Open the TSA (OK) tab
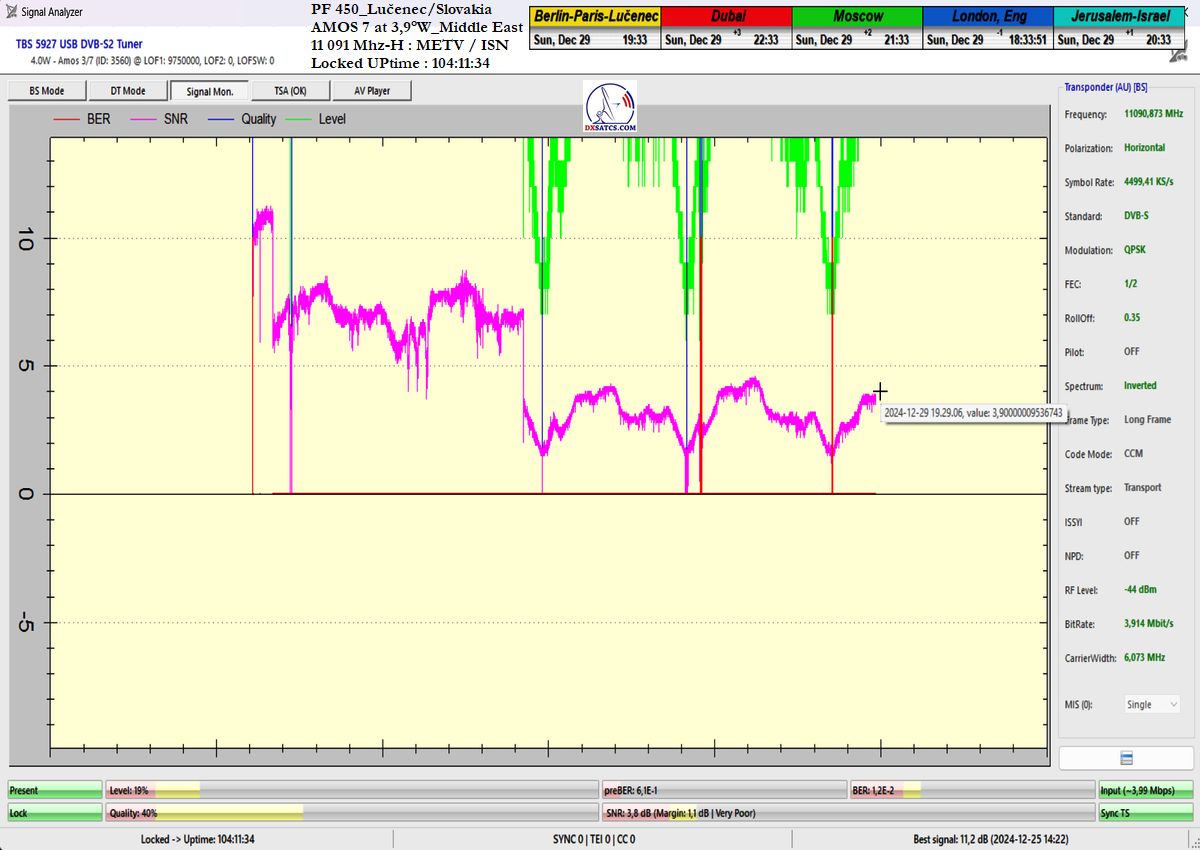1200x850 pixels. (x=291, y=91)
